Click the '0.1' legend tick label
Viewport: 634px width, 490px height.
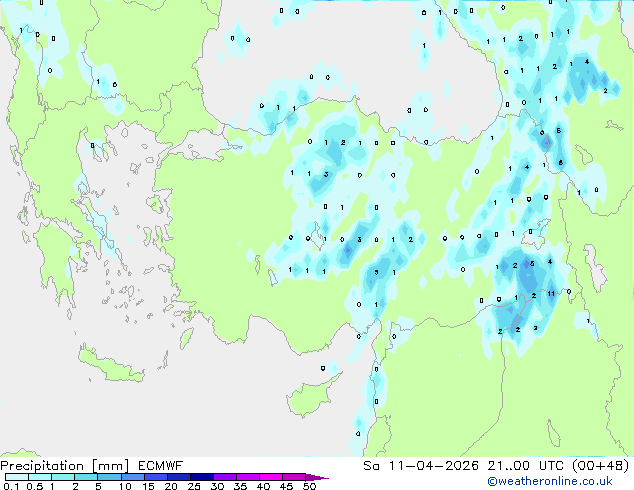[11, 486]
